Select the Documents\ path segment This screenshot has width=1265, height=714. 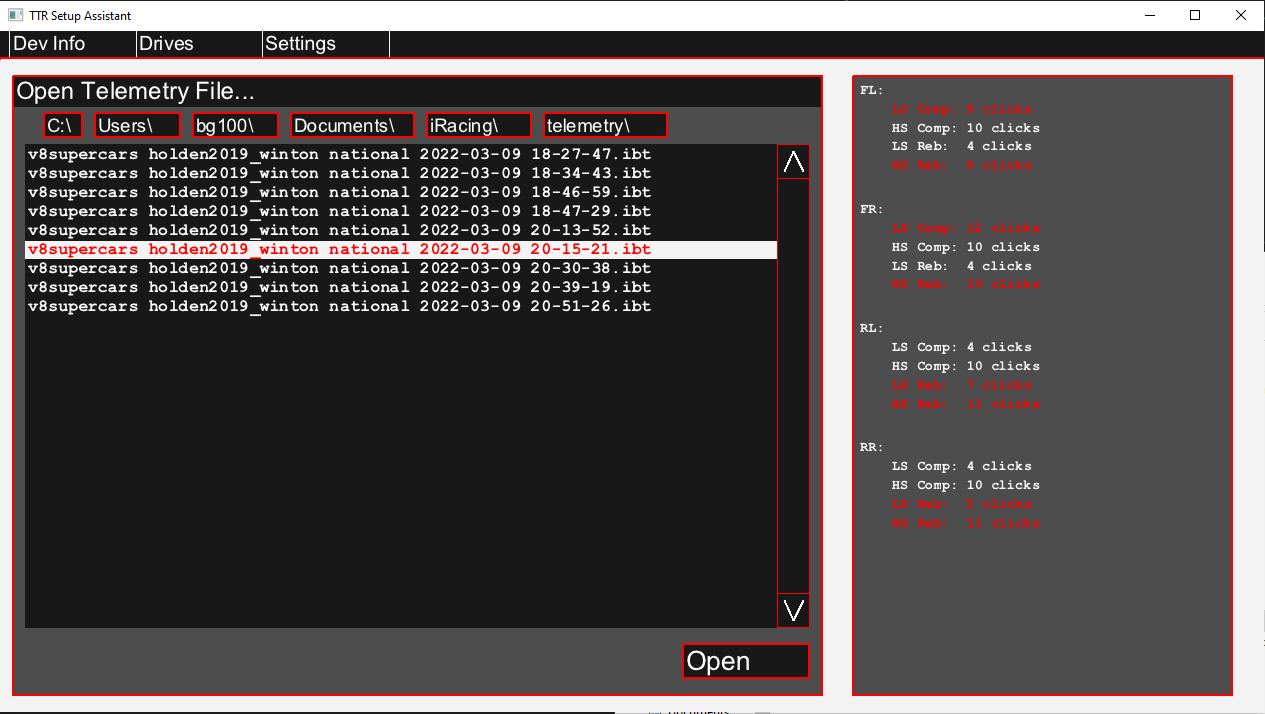coord(352,125)
